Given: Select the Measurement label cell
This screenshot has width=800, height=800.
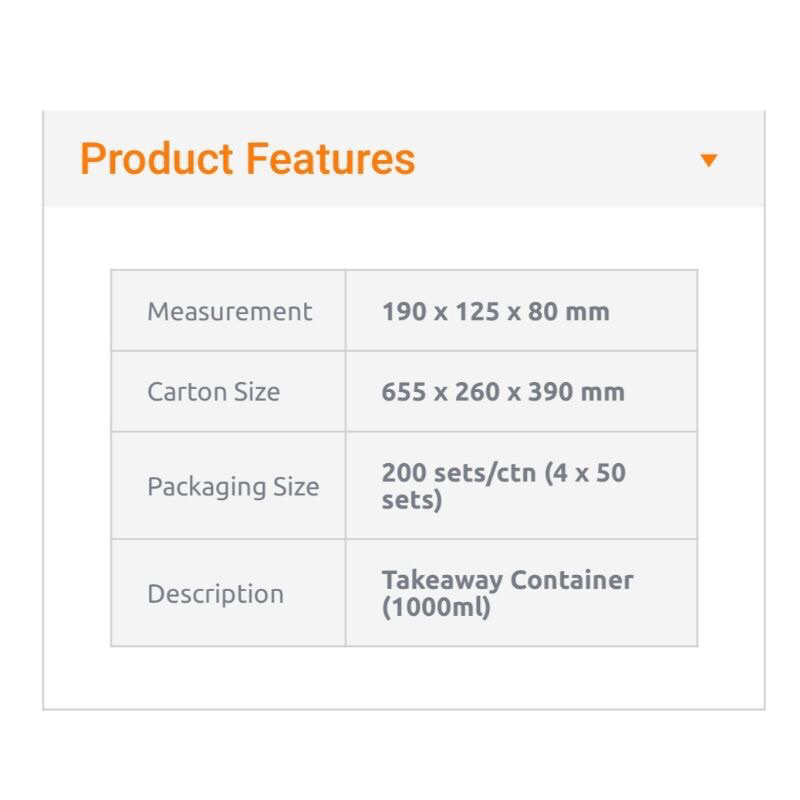Looking at the screenshot, I should (229, 311).
